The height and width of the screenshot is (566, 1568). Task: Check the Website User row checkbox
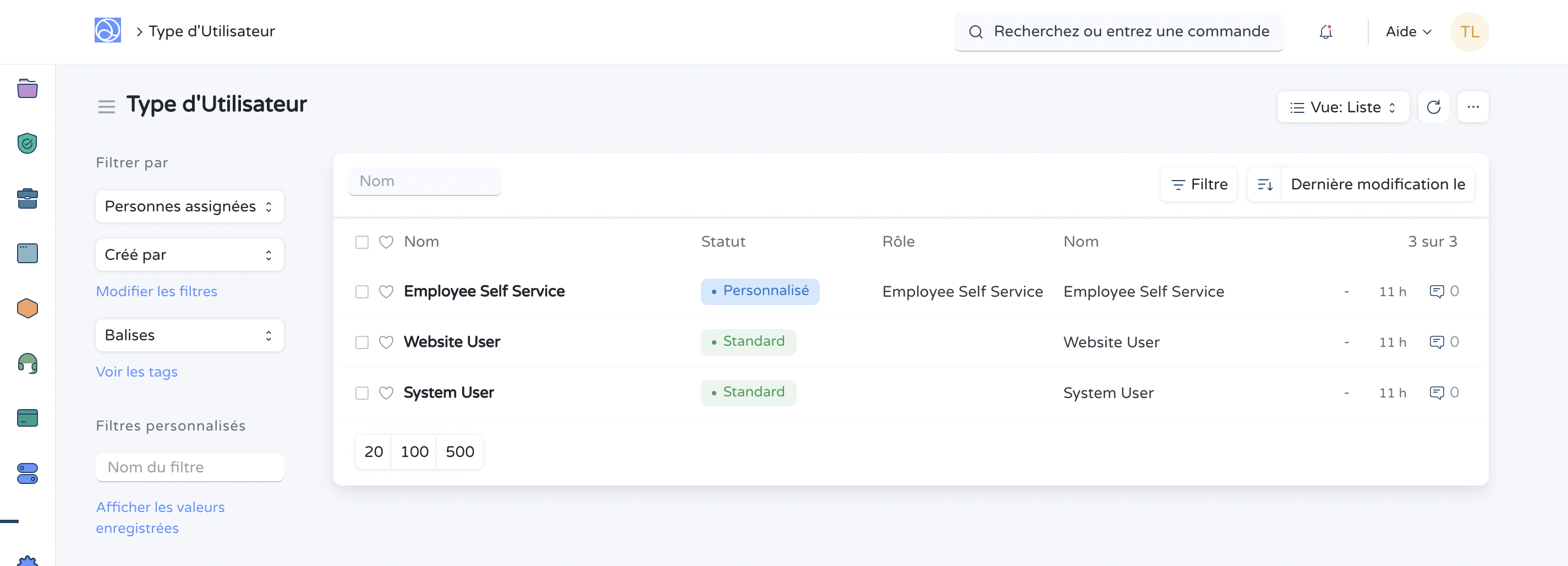[x=362, y=342]
